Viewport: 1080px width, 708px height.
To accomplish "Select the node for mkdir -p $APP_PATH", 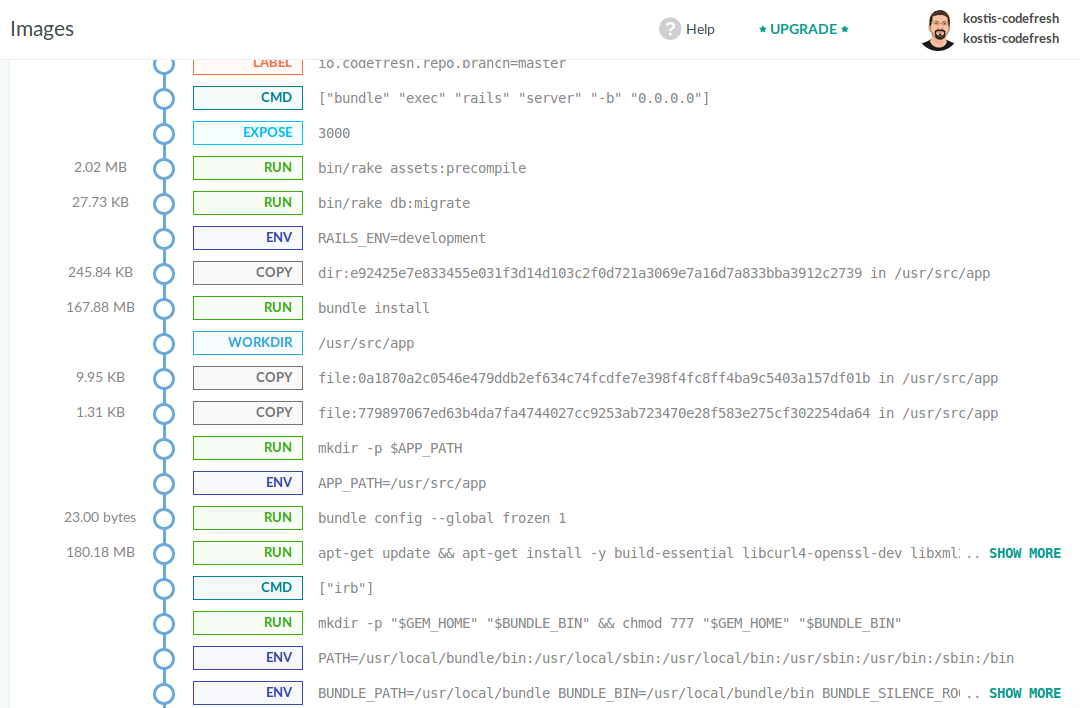I will click(x=164, y=448).
